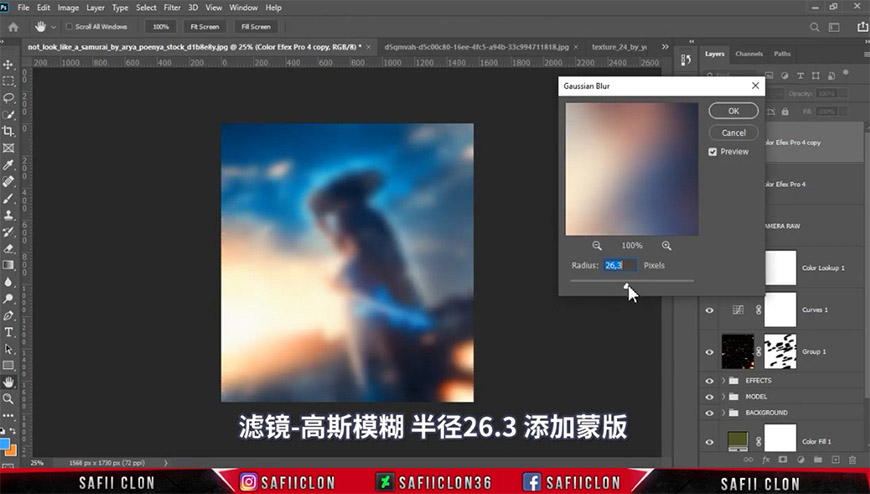
Task: Select the Lasso tool
Action: coord(8,98)
